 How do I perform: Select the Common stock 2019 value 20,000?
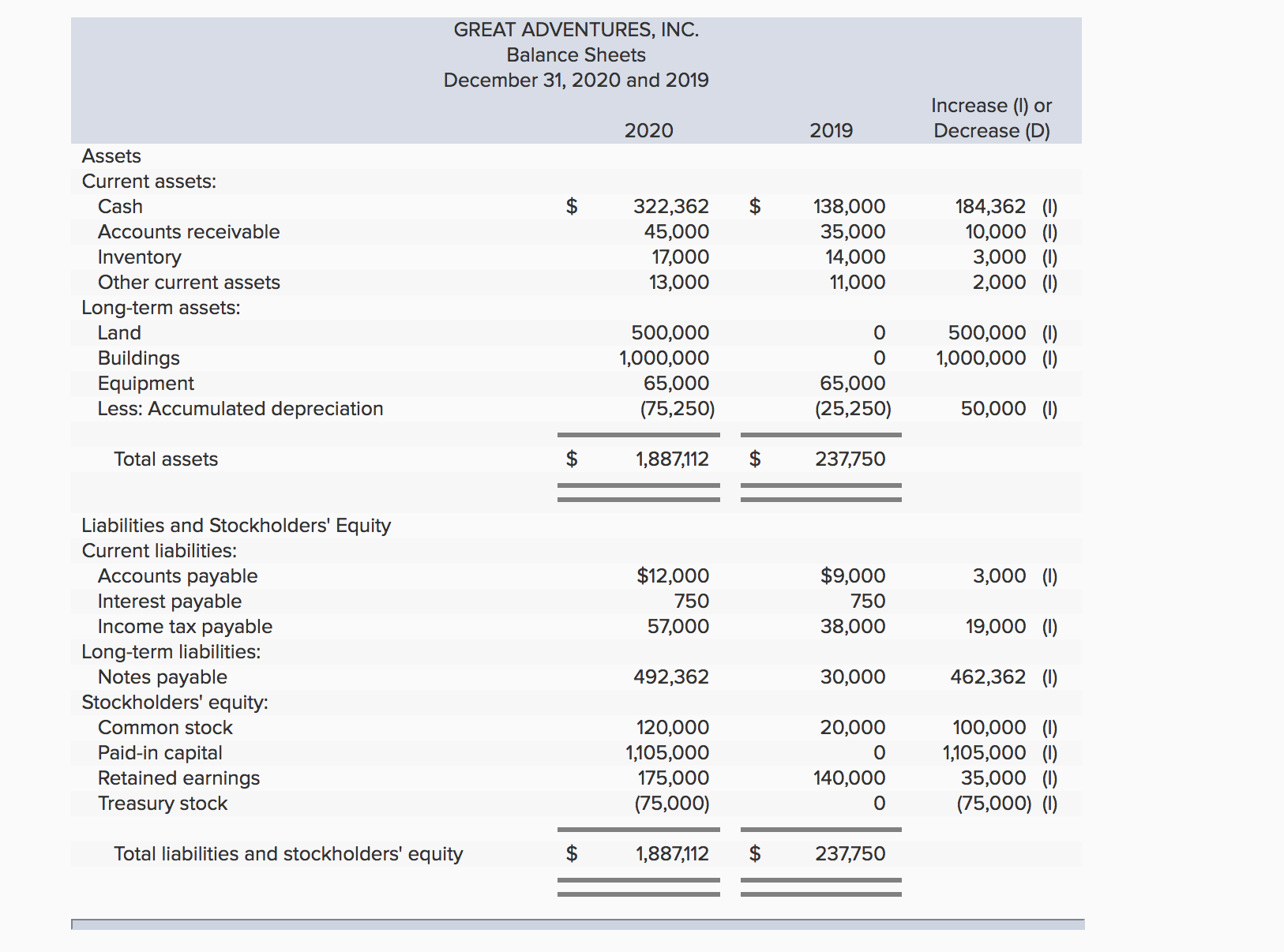click(x=852, y=728)
